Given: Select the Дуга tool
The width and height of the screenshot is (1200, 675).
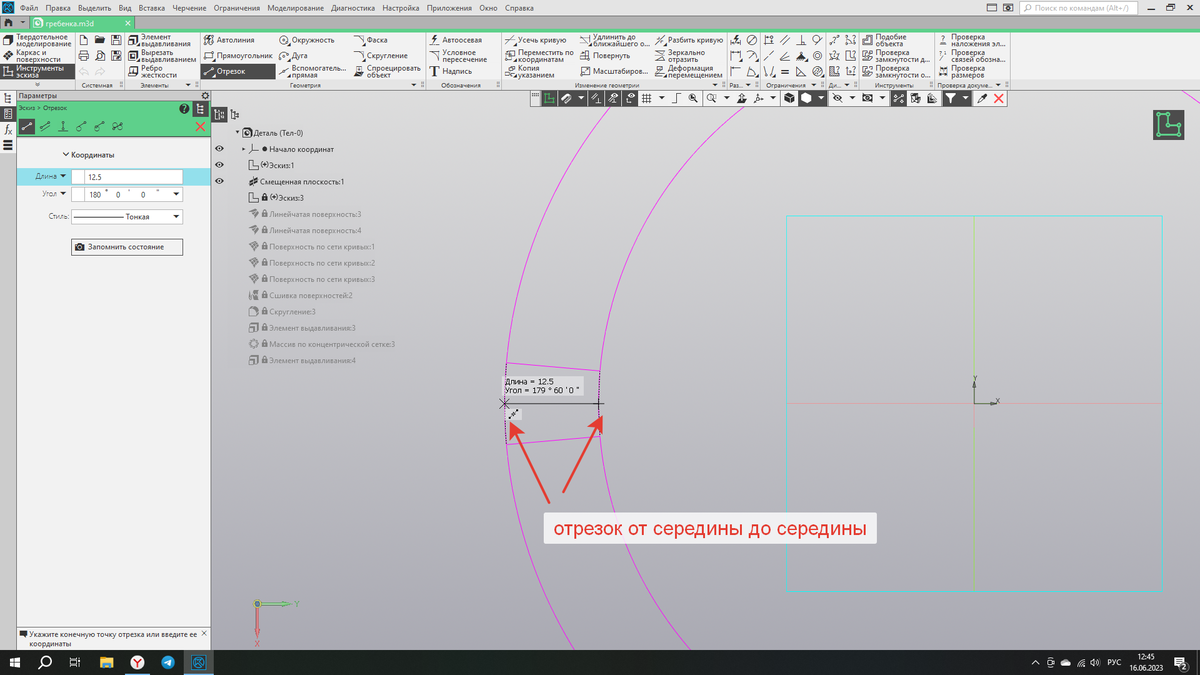Looking at the screenshot, I should coord(293,56).
